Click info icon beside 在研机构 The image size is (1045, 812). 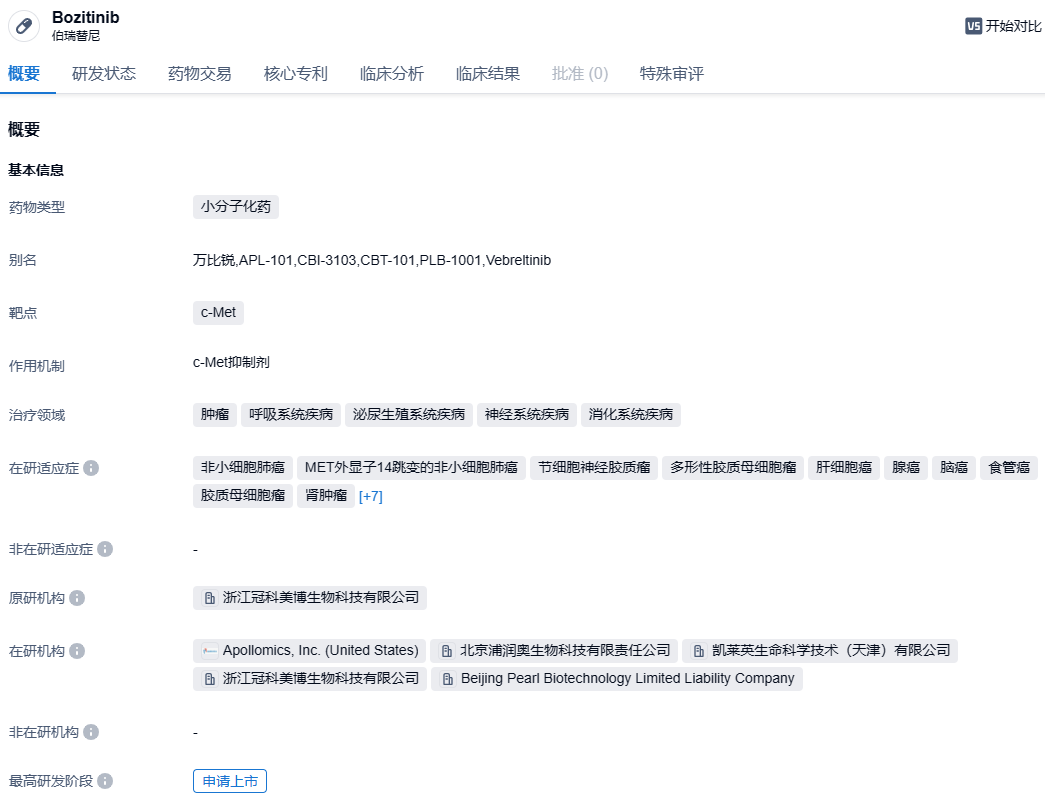tap(77, 651)
